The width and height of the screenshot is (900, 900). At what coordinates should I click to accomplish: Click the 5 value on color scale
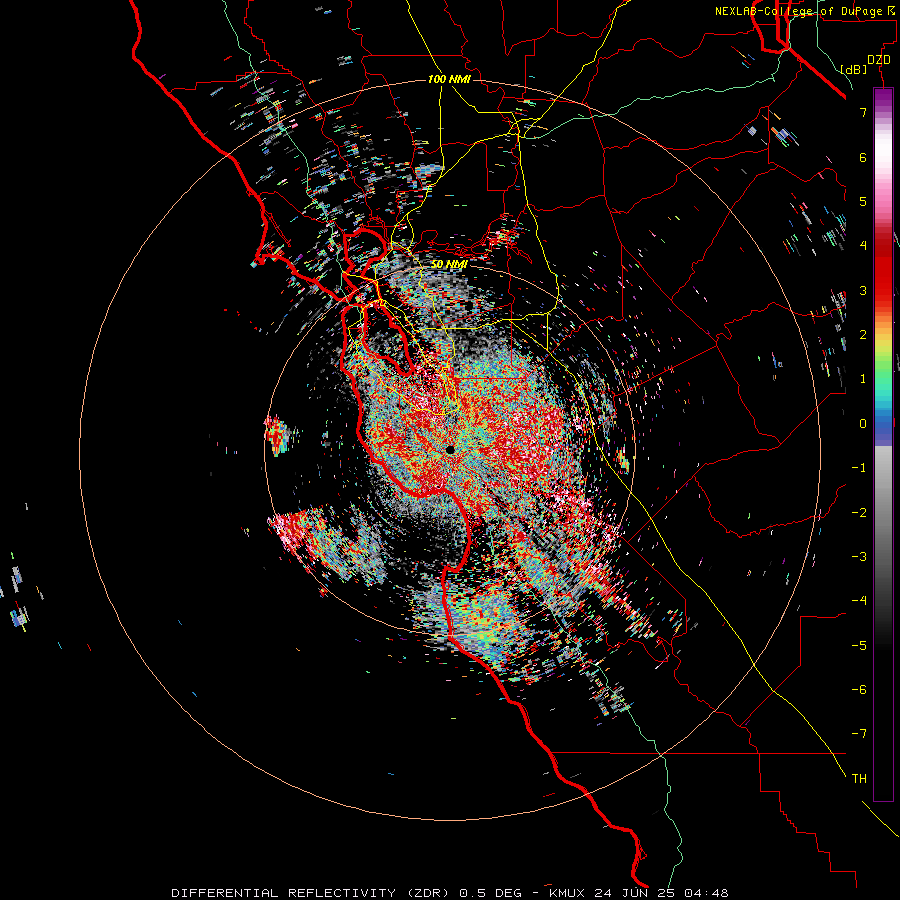coord(863,201)
